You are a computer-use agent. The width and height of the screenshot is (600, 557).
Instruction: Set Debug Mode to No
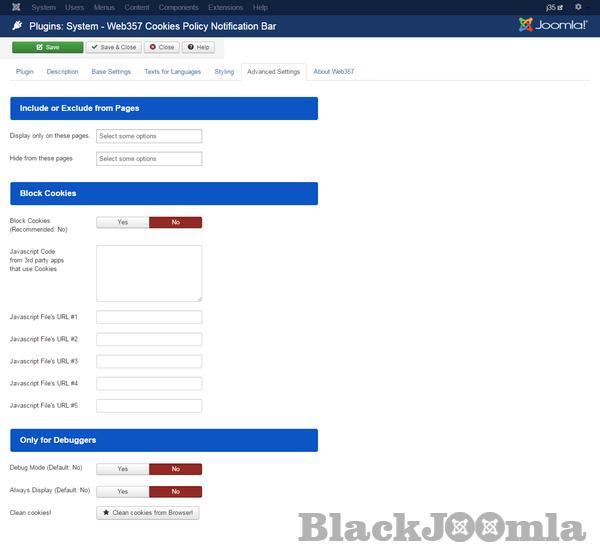175,468
